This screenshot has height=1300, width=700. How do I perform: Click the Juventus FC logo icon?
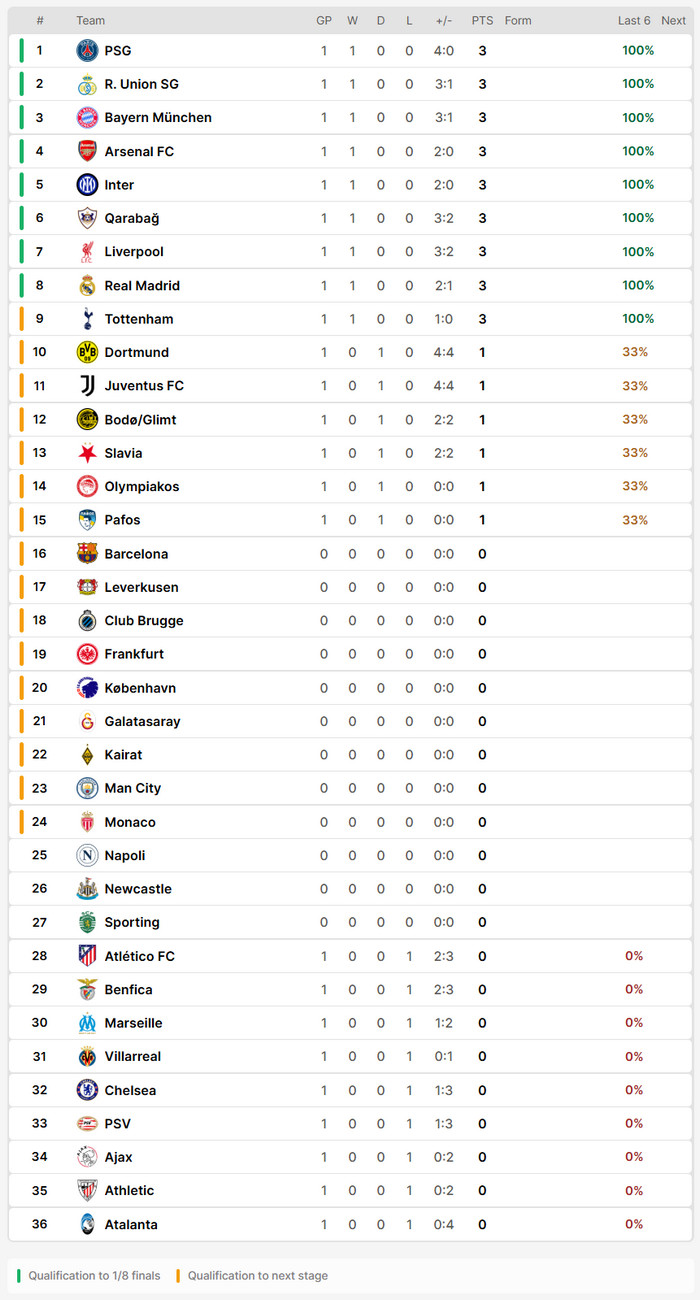pos(88,386)
